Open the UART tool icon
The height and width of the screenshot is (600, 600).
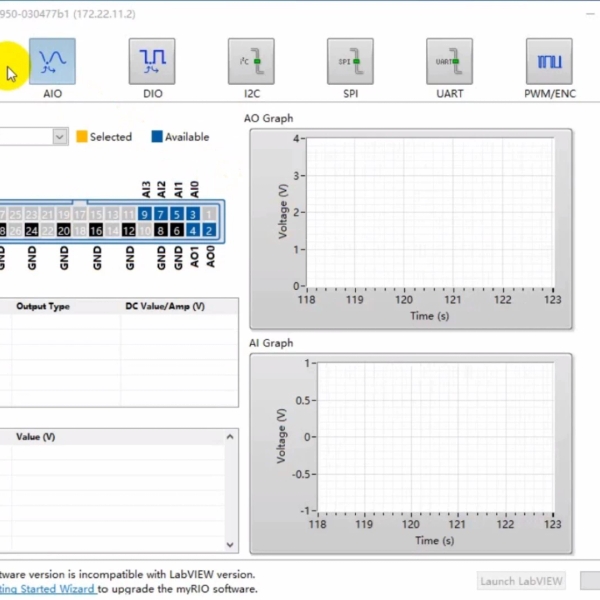point(450,61)
